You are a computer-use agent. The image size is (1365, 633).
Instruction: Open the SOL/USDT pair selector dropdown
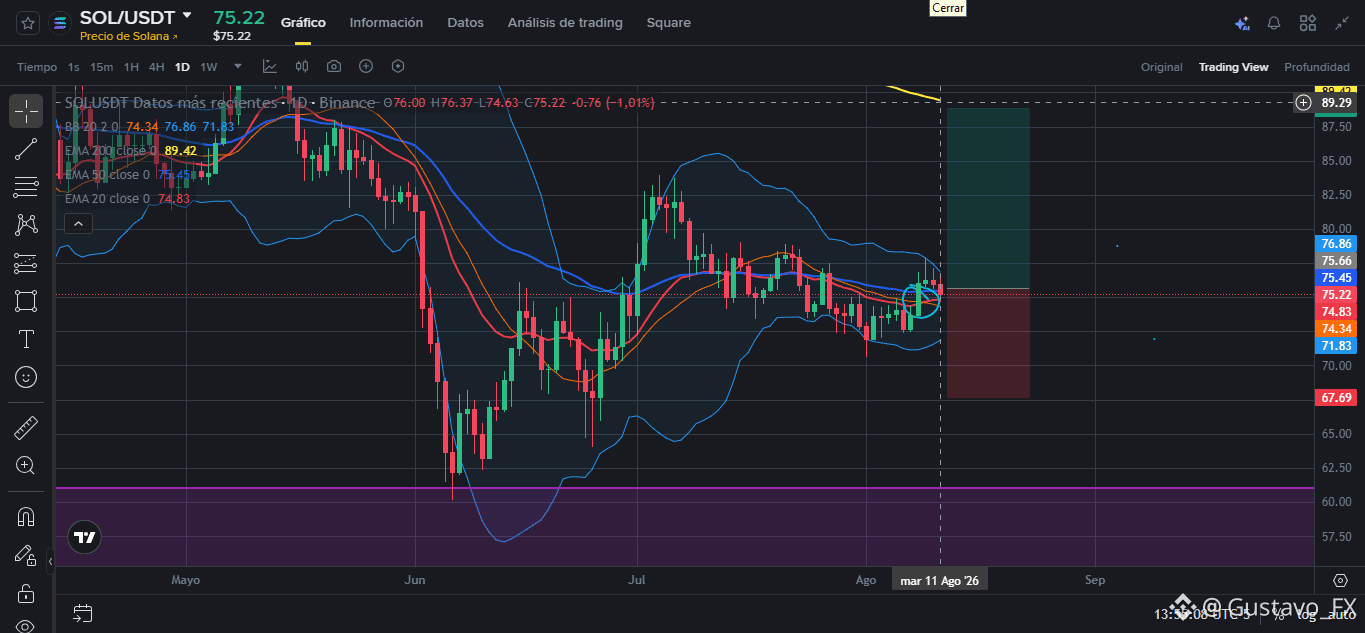(x=187, y=16)
